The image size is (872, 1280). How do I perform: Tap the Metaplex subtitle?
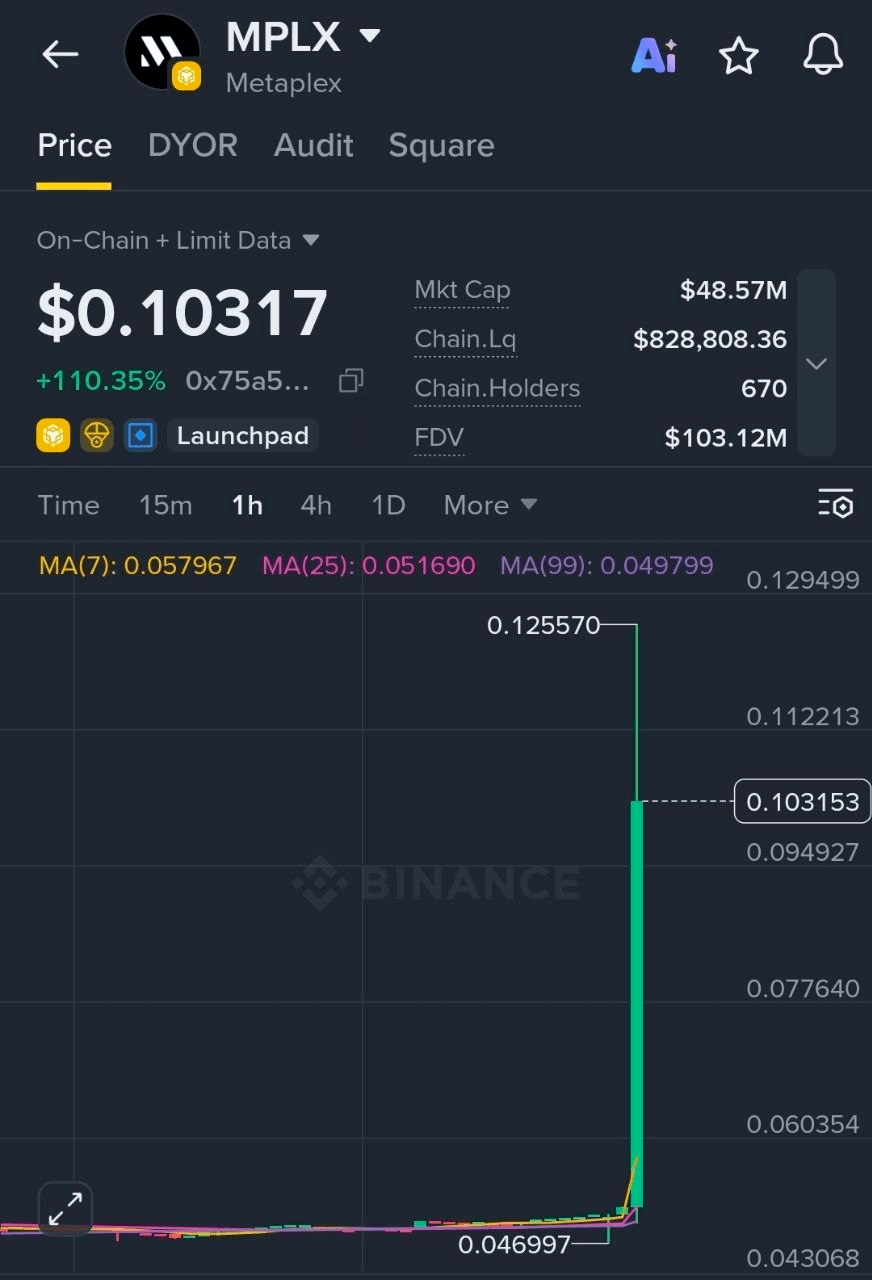click(284, 83)
